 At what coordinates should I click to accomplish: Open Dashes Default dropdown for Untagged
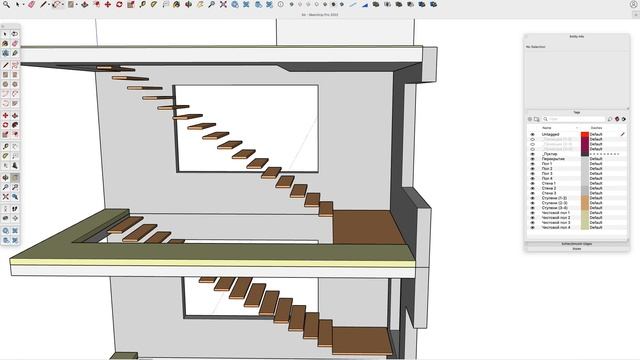click(x=596, y=134)
